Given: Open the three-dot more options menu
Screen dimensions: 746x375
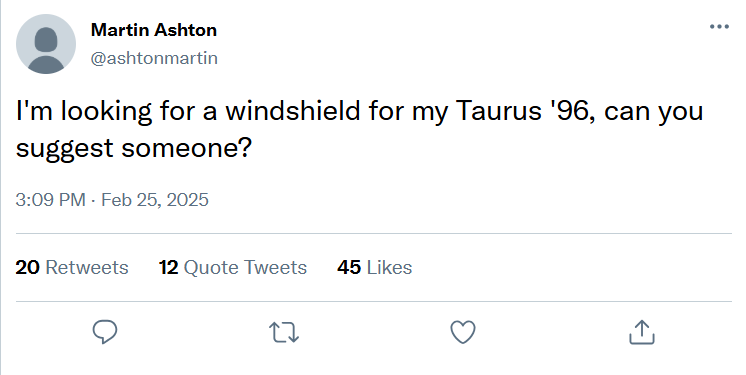Looking at the screenshot, I should (x=719, y=27).
